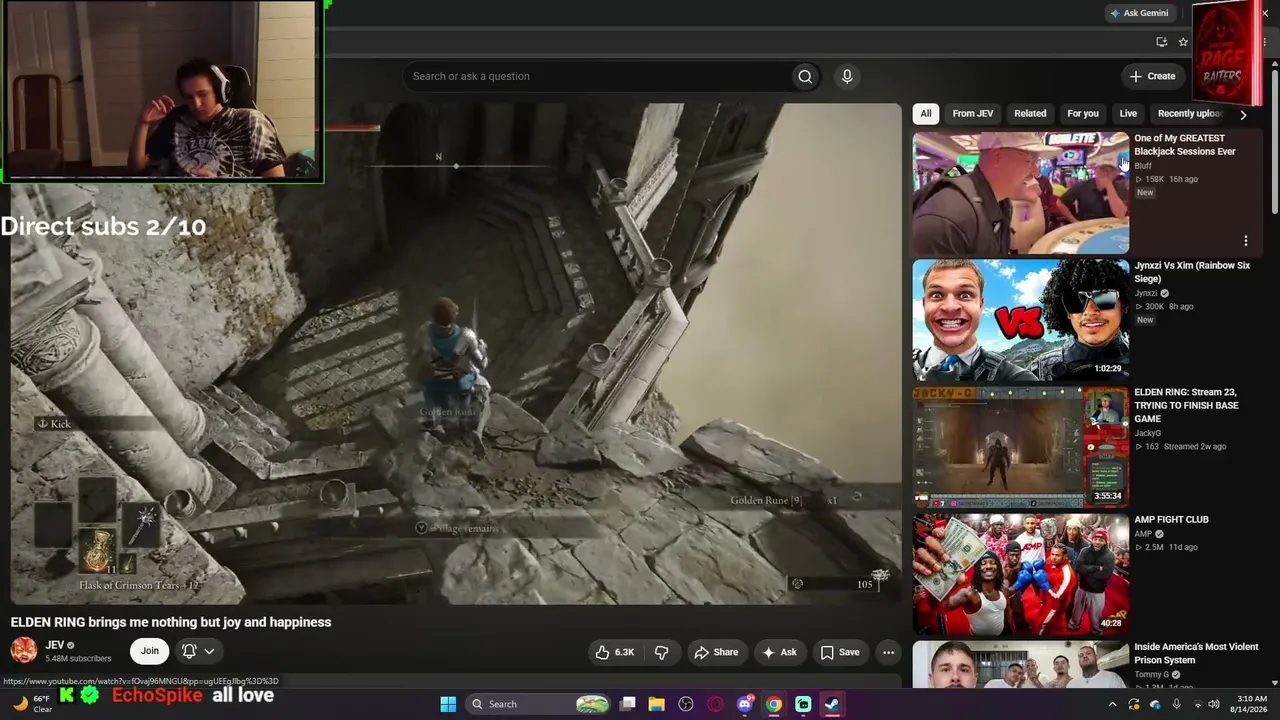Open OBS Studio from the taskbar
The height and width of the screenshot is (720, 1280).
tap(686, 704)
